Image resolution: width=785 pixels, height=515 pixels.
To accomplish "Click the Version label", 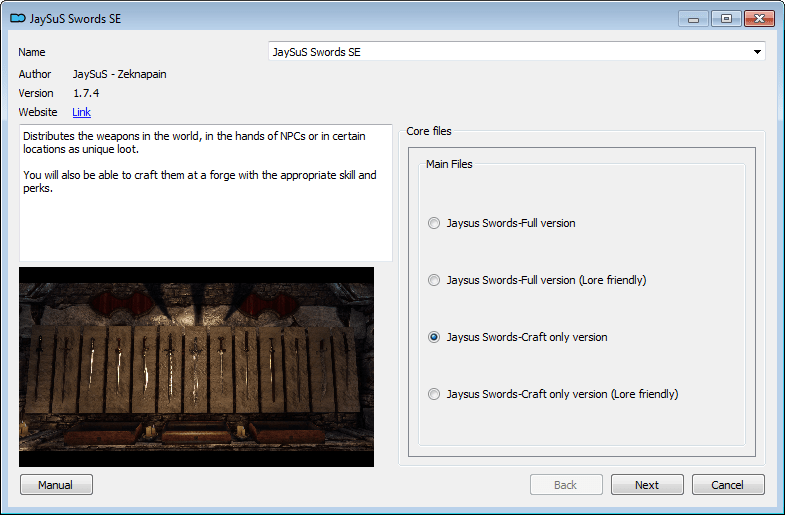I will point(36,93).
